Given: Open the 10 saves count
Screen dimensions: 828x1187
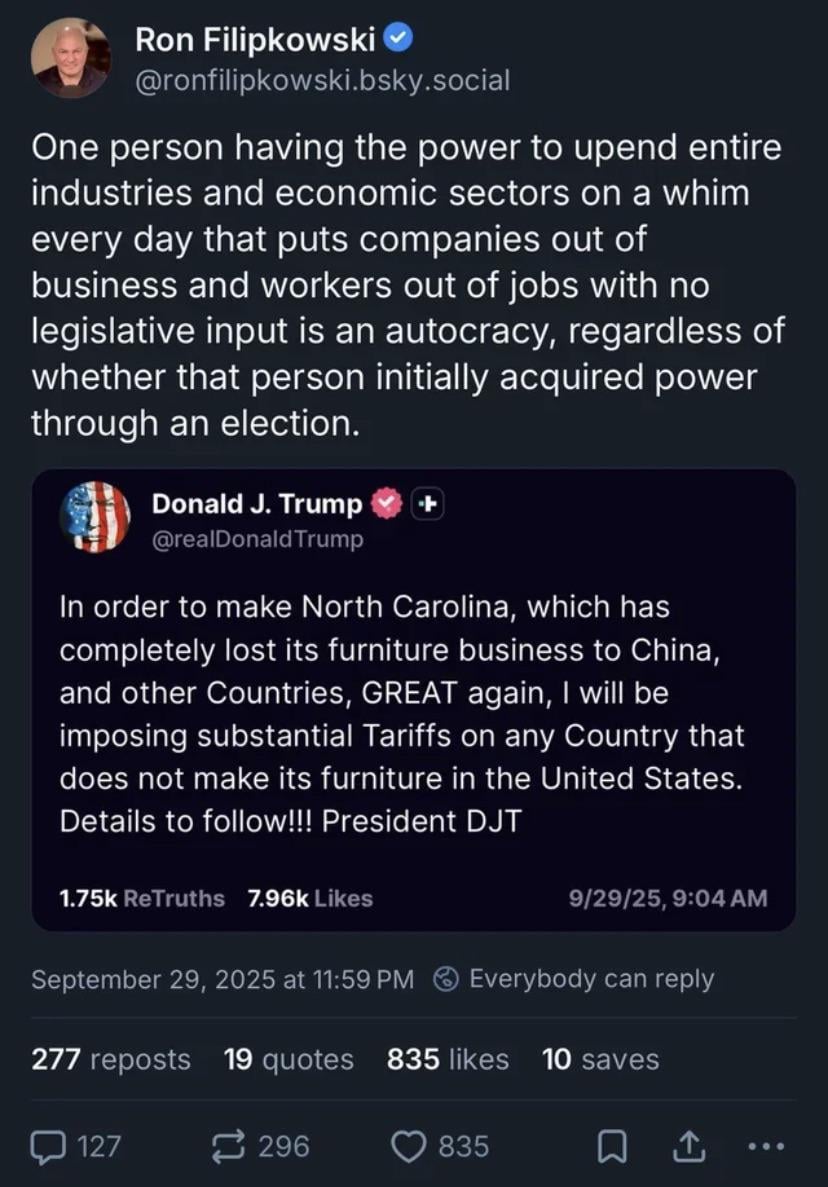Looking at the screenshot, I should (600, 1059).
